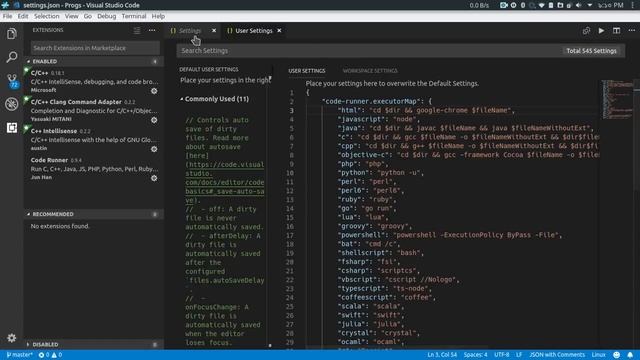Click the editor minimap preview
This screenshot has width=640, height=360.
[x=618, y=100]
